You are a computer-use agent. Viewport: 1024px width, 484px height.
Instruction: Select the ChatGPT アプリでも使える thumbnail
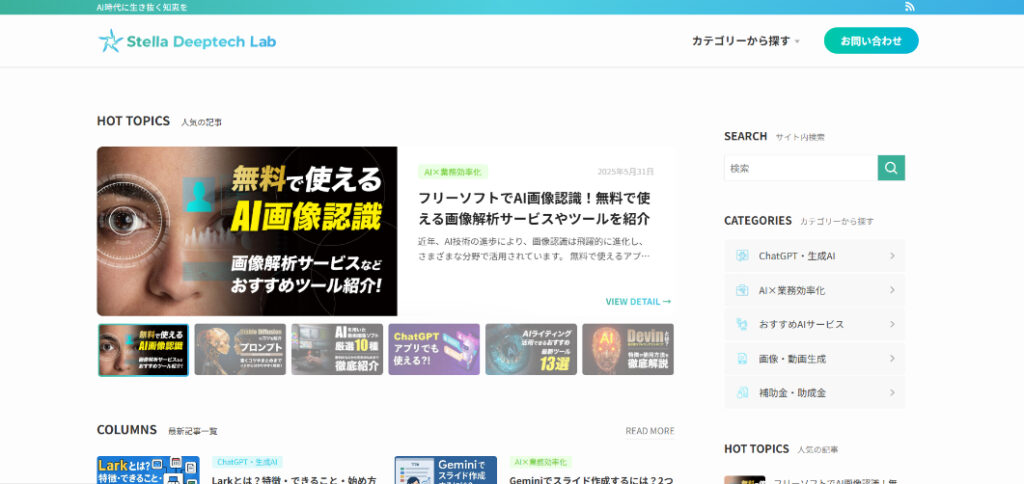(434, 349)
